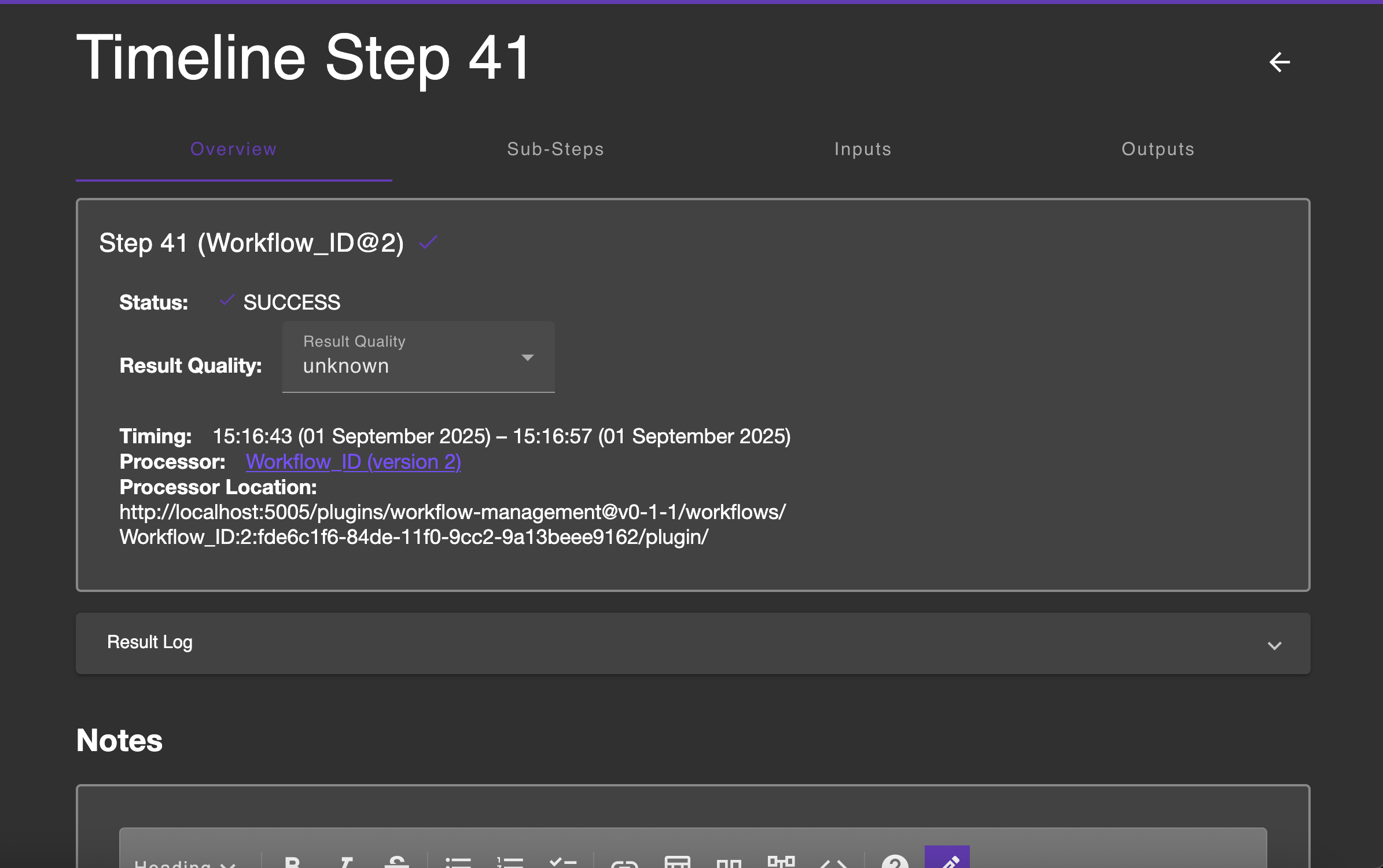This screenshot has width=1383, height=868.
Task: Insert a code block in notes
Action: [833, 863]
